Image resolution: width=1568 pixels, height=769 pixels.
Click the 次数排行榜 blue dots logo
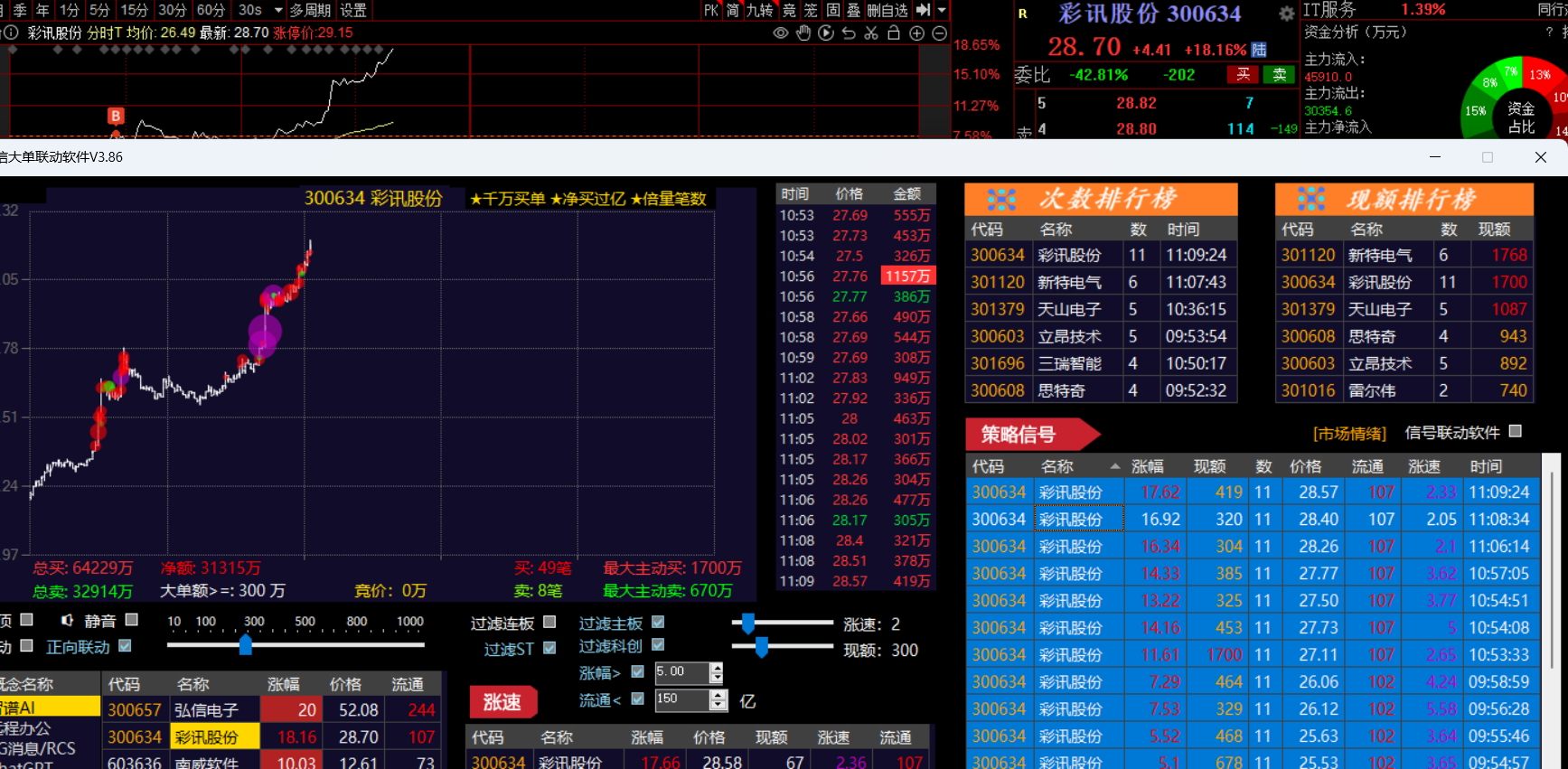[x=1001, y=199]
